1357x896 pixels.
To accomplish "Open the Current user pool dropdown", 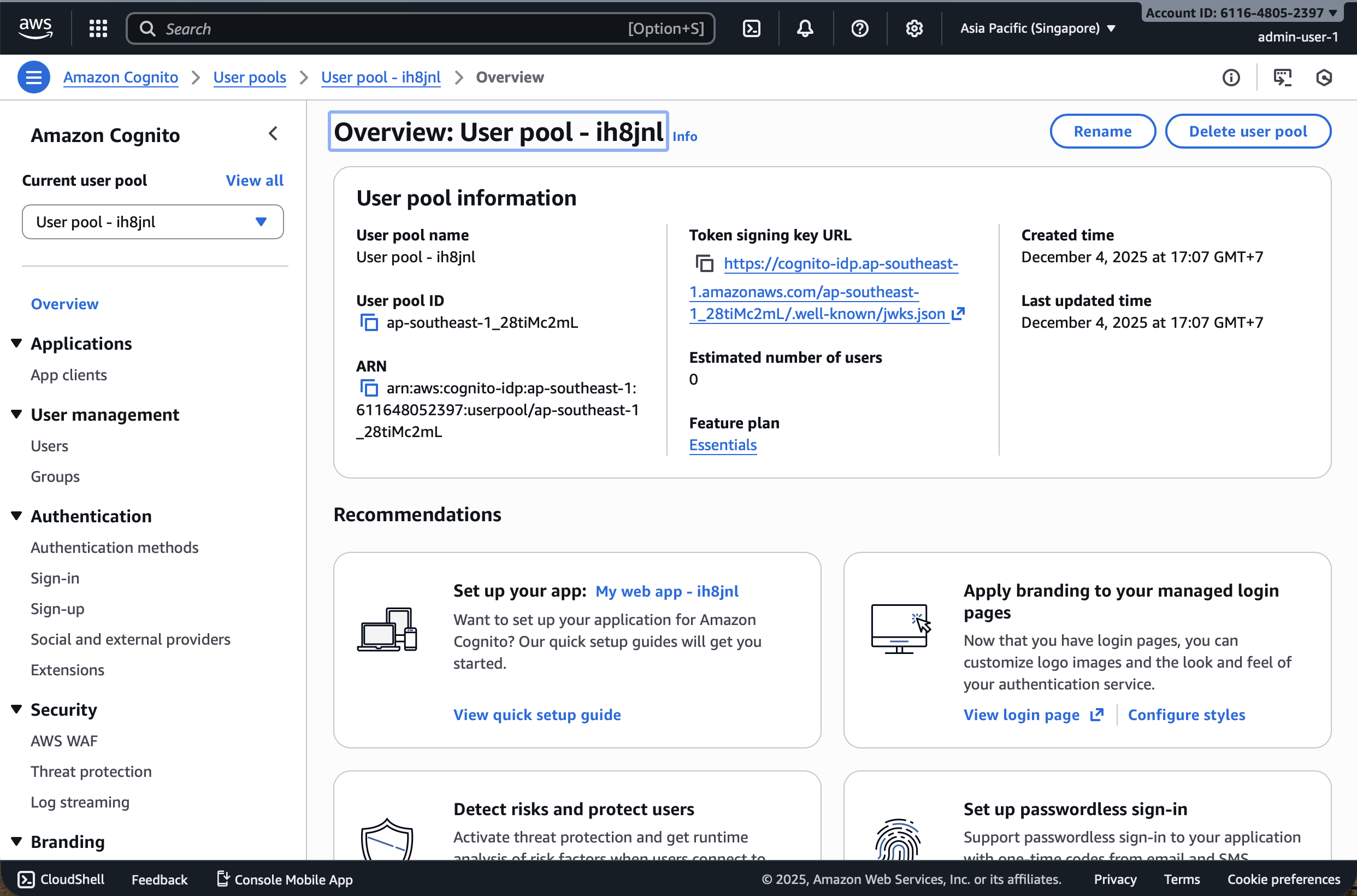I will (152, 222).
